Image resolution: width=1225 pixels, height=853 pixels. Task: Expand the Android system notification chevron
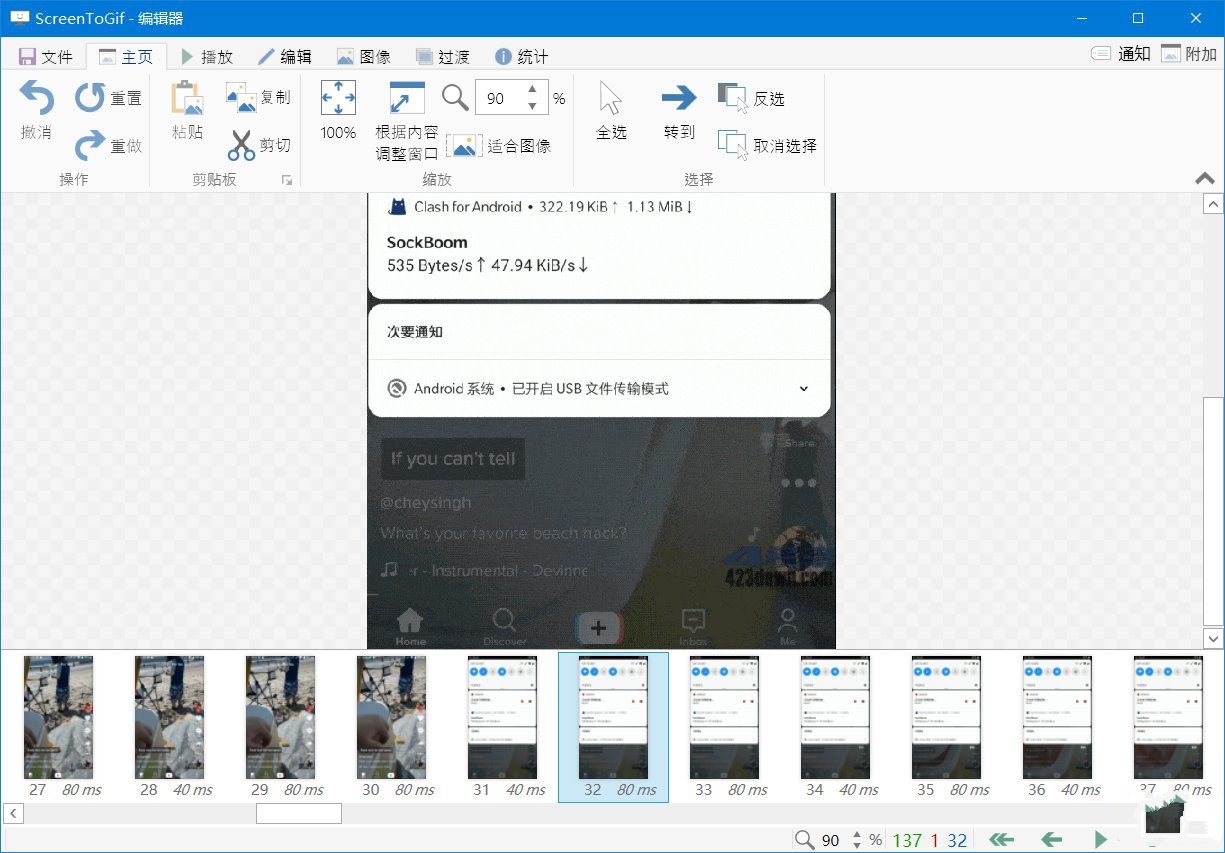(804, 389)
